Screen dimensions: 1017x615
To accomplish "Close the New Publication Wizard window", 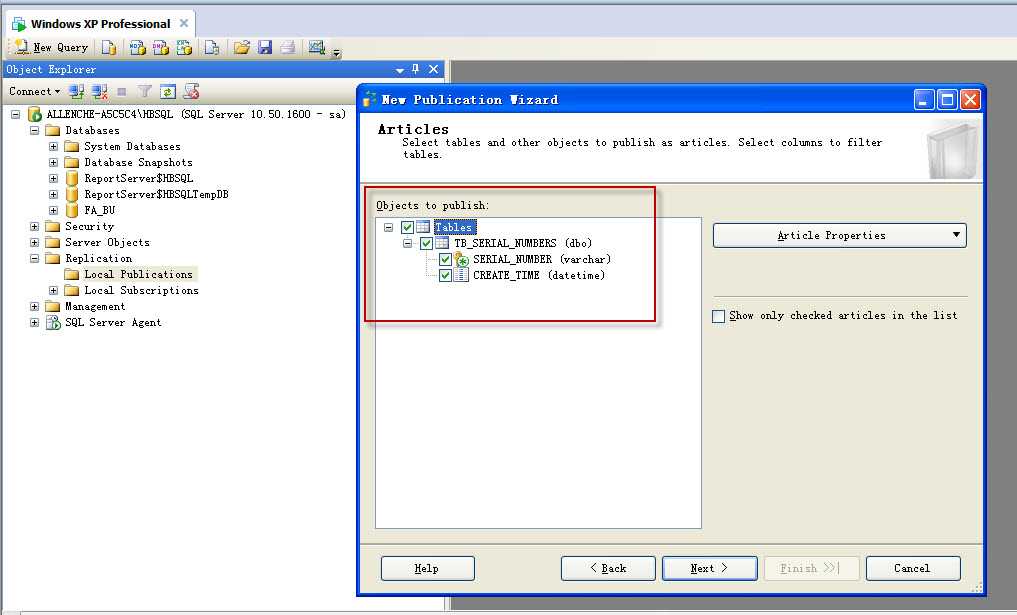I will pos(970,100).
